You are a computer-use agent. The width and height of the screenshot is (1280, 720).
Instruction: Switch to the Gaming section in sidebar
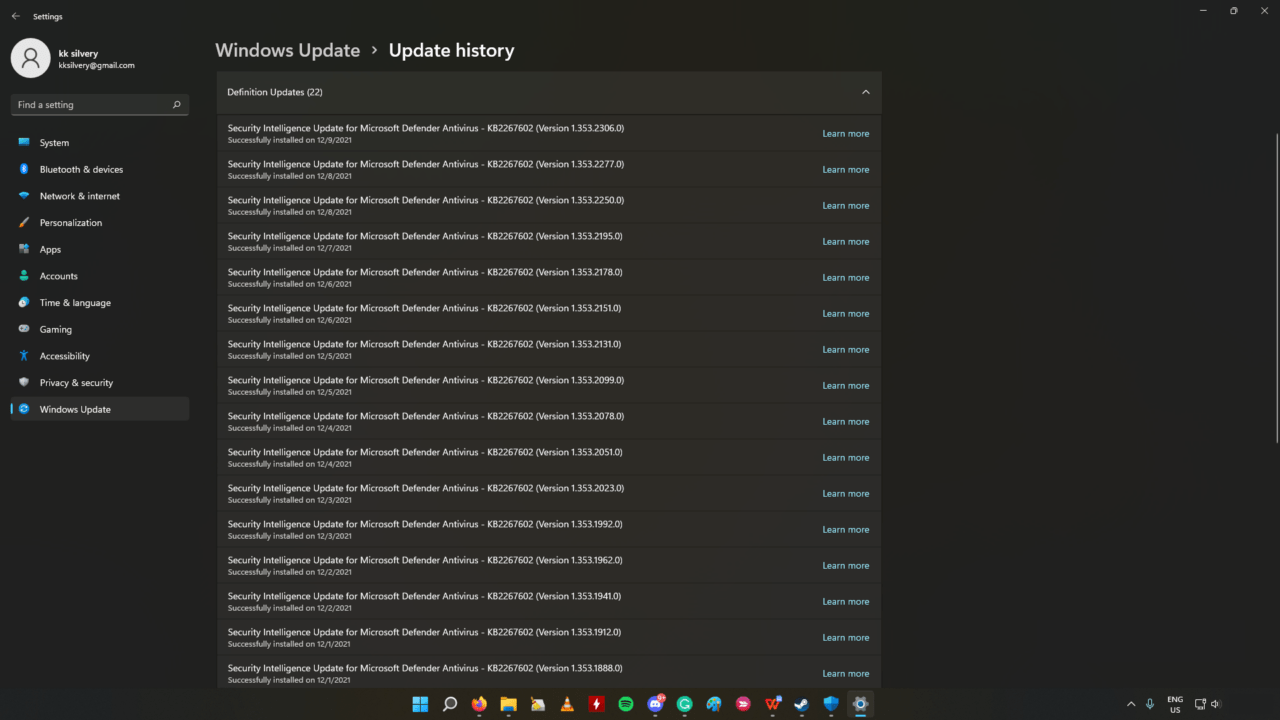click(x=55, y=329)
